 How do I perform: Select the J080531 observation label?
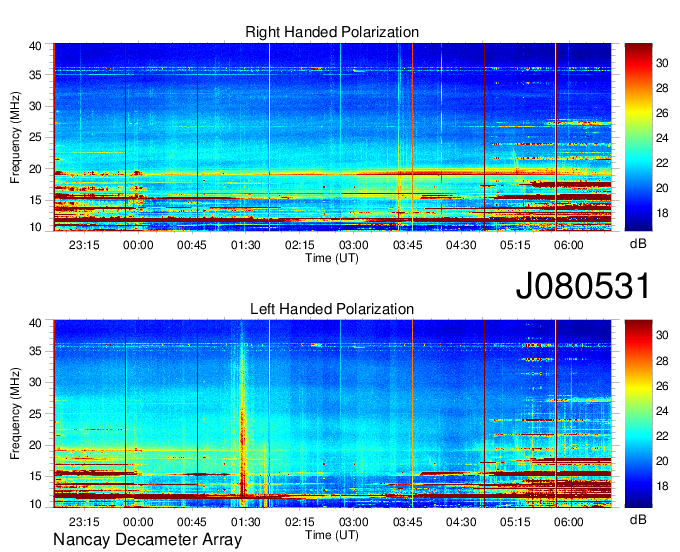pyautogui.click(x=583, y=285)
